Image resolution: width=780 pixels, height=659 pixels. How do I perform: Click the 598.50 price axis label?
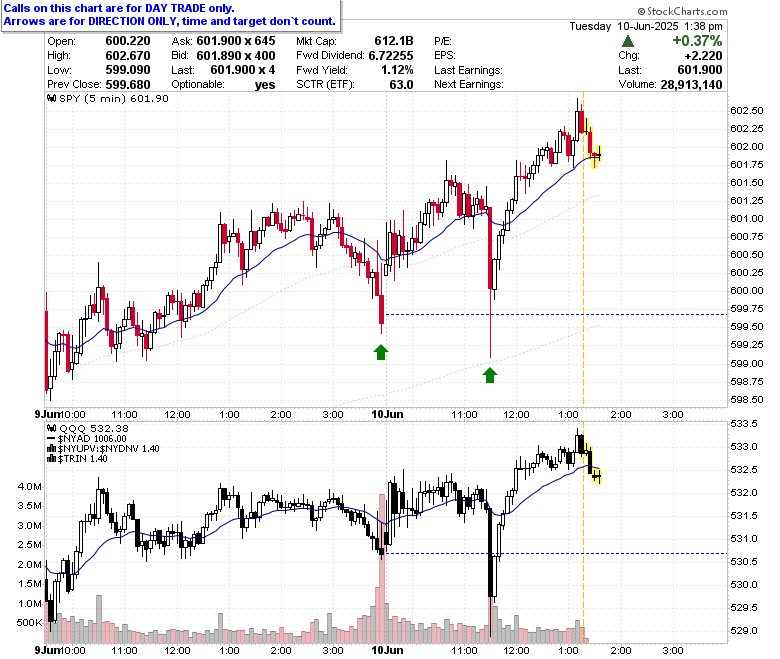click(747, 399)
